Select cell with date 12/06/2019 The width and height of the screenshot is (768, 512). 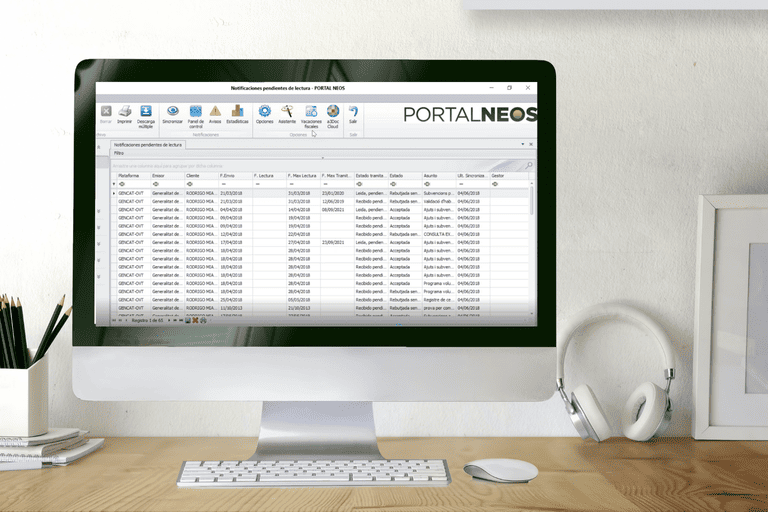pos(337,201)
